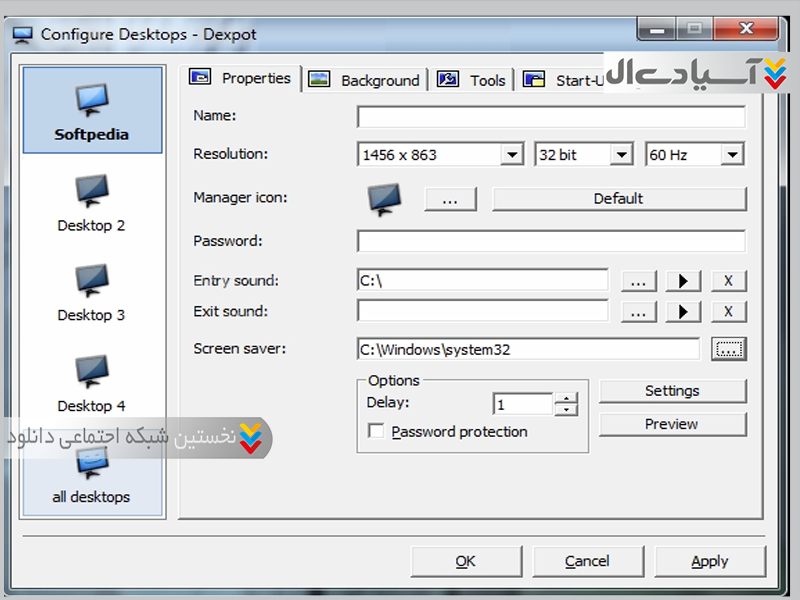Screen dimensions: 800x600
Task: Switch to the Background tab
Action: point(366,80)
